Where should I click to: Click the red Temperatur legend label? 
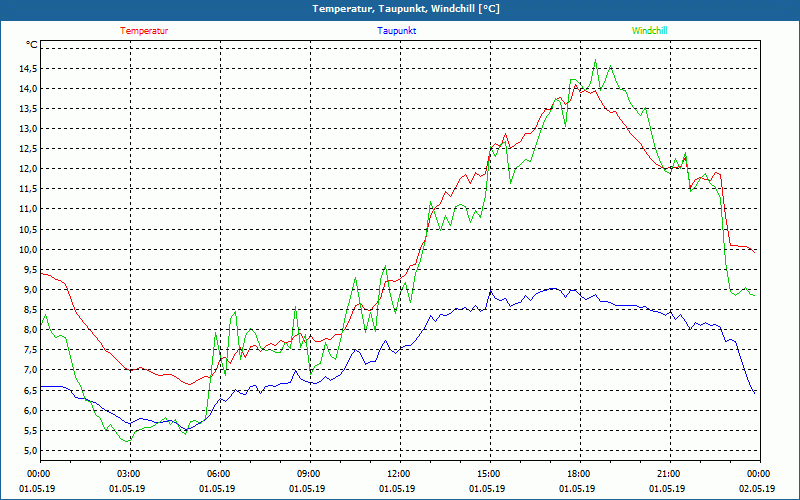coord(144,31)
